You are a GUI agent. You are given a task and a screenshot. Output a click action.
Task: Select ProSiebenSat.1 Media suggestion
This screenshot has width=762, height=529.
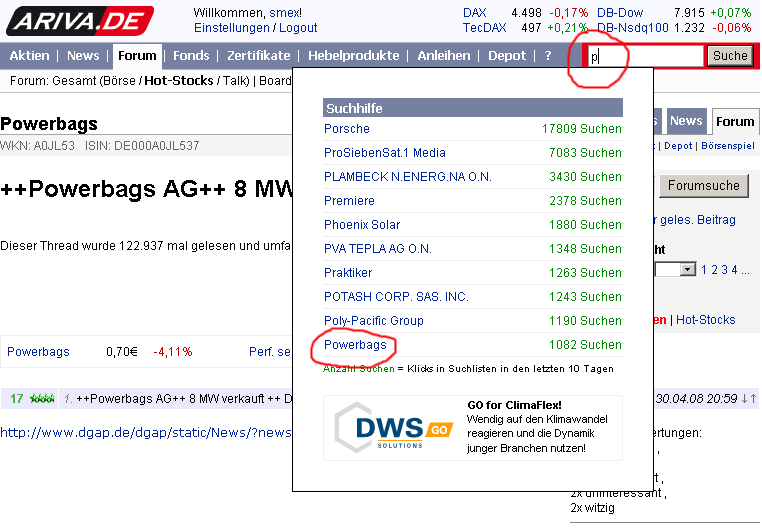point(384,153)
